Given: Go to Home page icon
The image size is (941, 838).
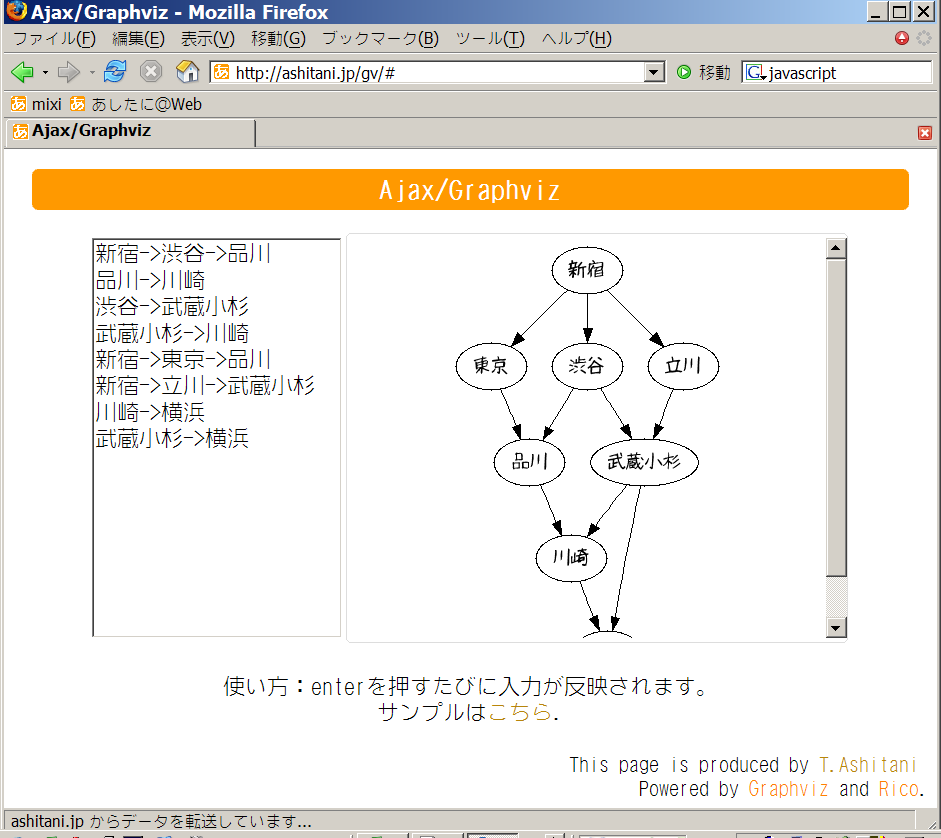Looking at the screenshot, I should pyautogui.click(x=187, y=72).
